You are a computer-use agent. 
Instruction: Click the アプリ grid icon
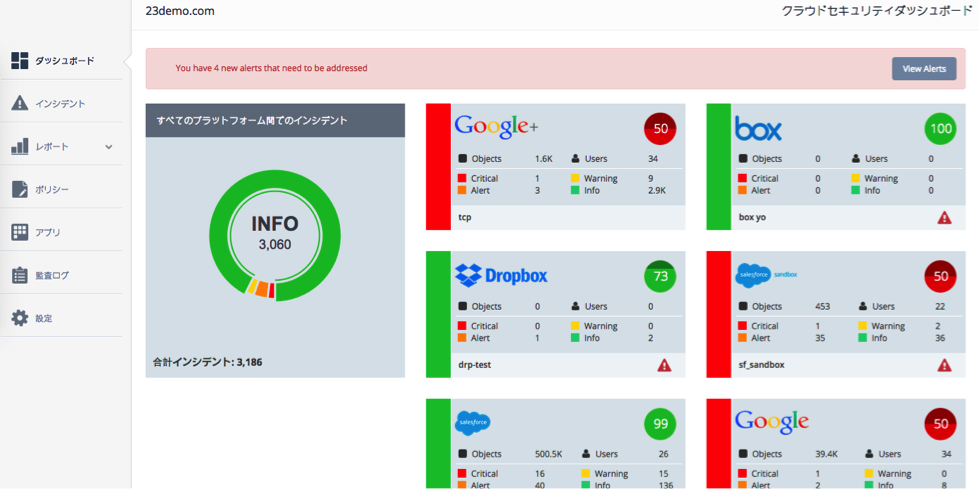tap(20, 232)
